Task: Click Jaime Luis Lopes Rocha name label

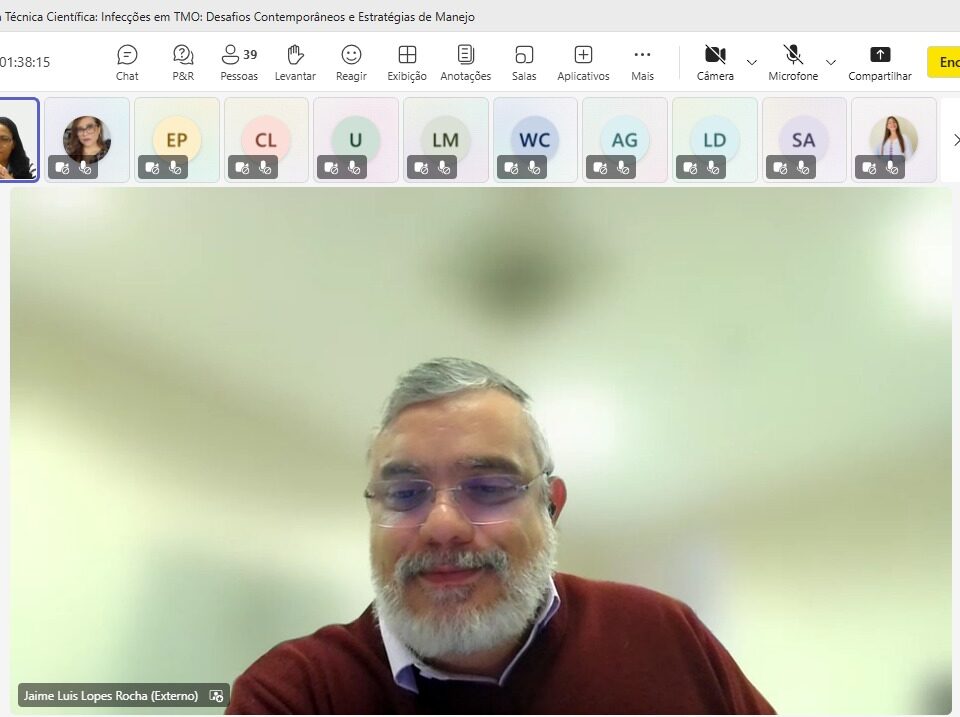Action: 111,696
